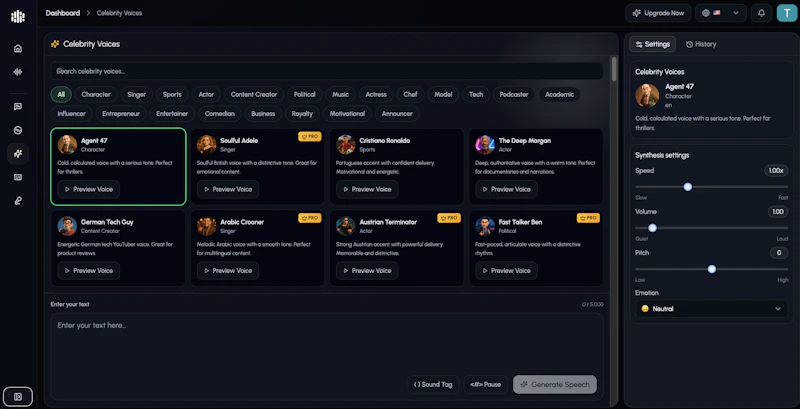Focus the Search celebrity voices field
800x409 pixels.
click(327, 71)
